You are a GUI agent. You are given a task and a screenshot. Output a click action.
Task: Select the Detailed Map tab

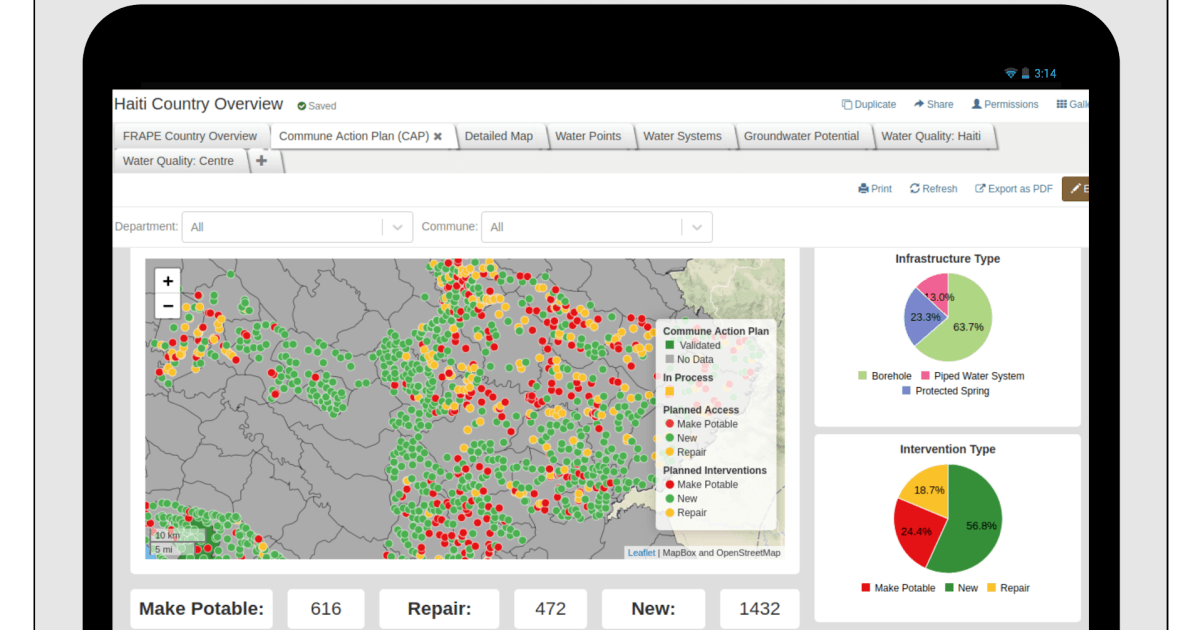coord(499,136)
